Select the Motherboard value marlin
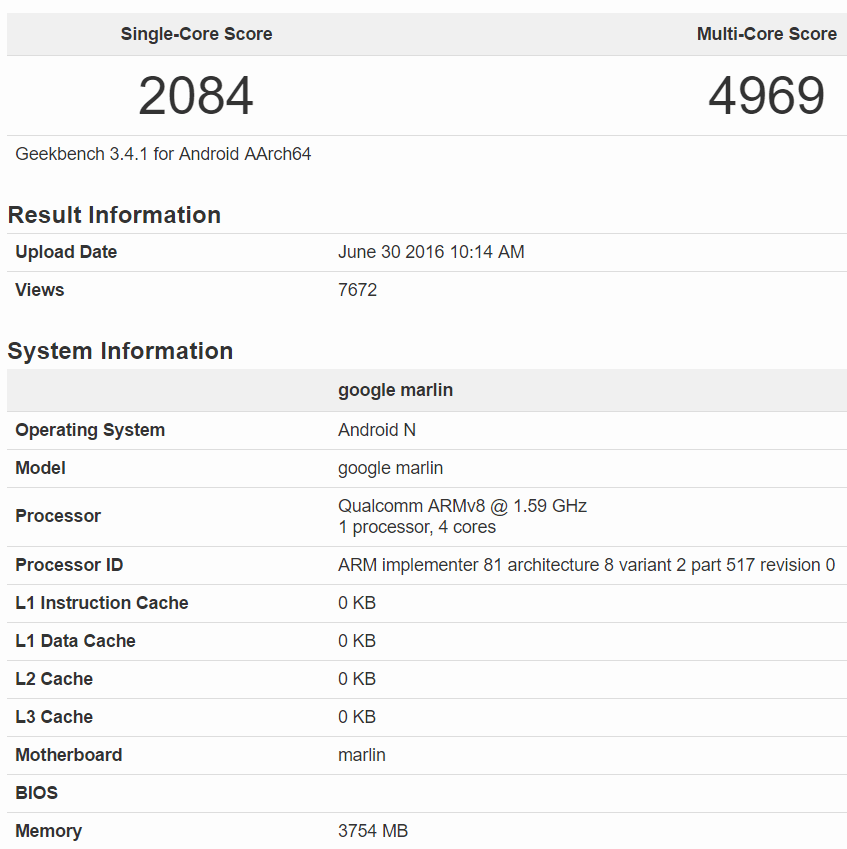This screenshot has width=847, height=849. pyautogui.click(x=362, y=755)
